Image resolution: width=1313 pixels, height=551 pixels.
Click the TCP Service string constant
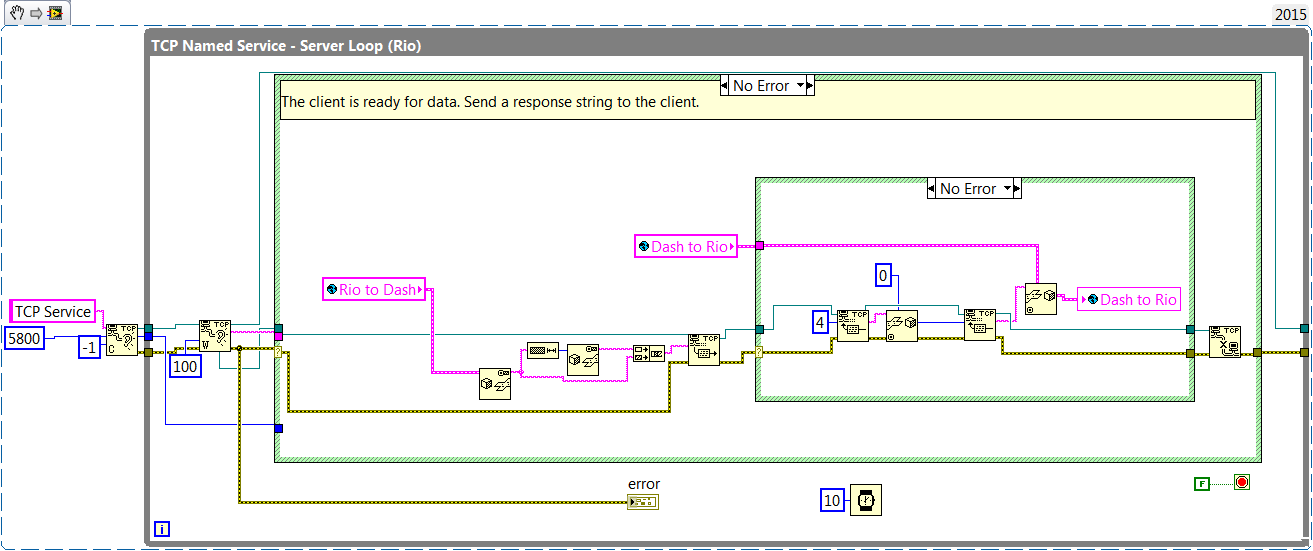tap(52, 312)
